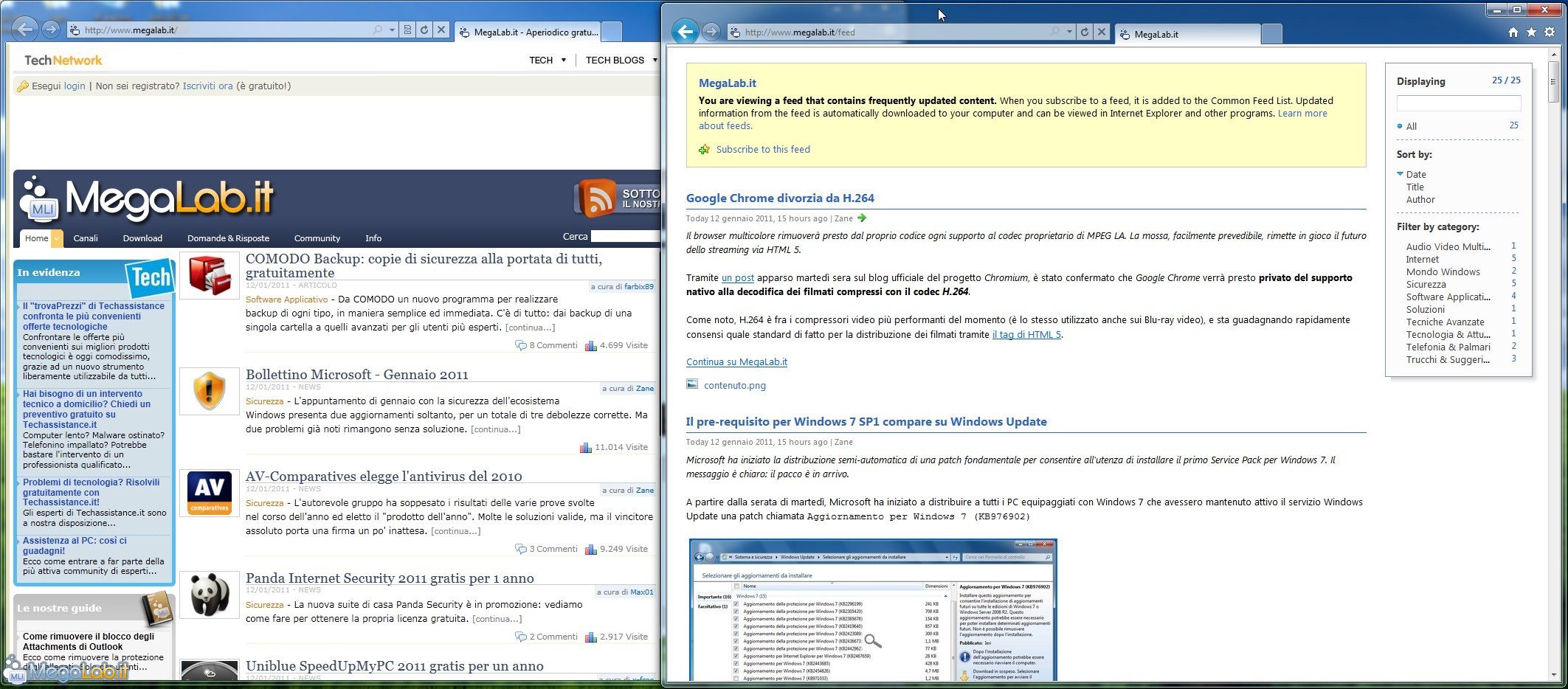Click Subscribe to this feed link

coord(762,150)
